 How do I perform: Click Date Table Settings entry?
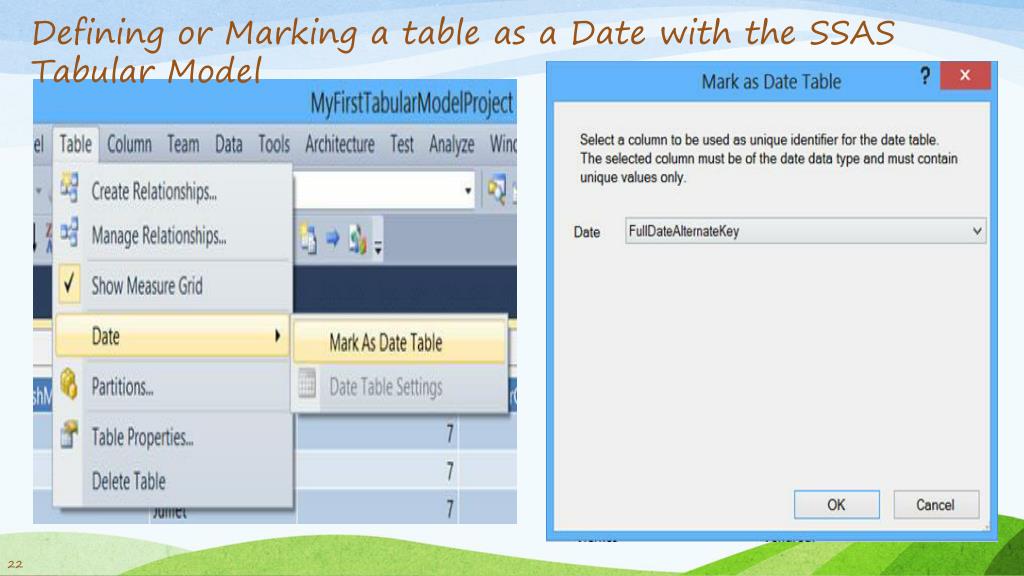pyautogui.click(x=400, y=387)
